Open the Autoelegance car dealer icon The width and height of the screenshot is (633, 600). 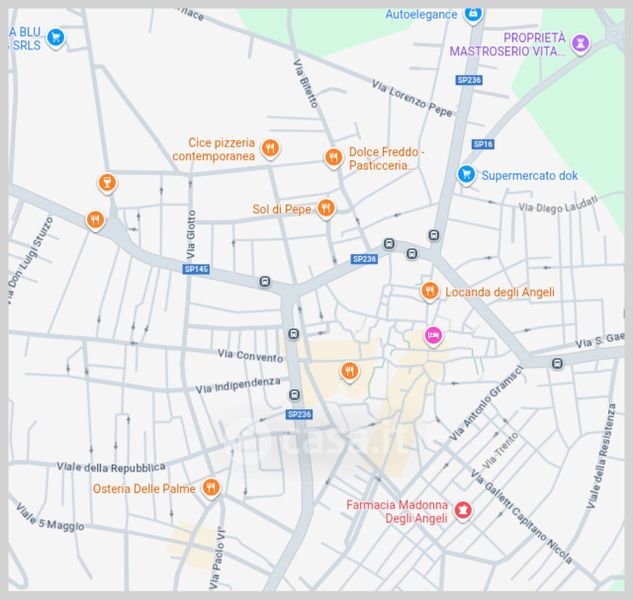474,14
